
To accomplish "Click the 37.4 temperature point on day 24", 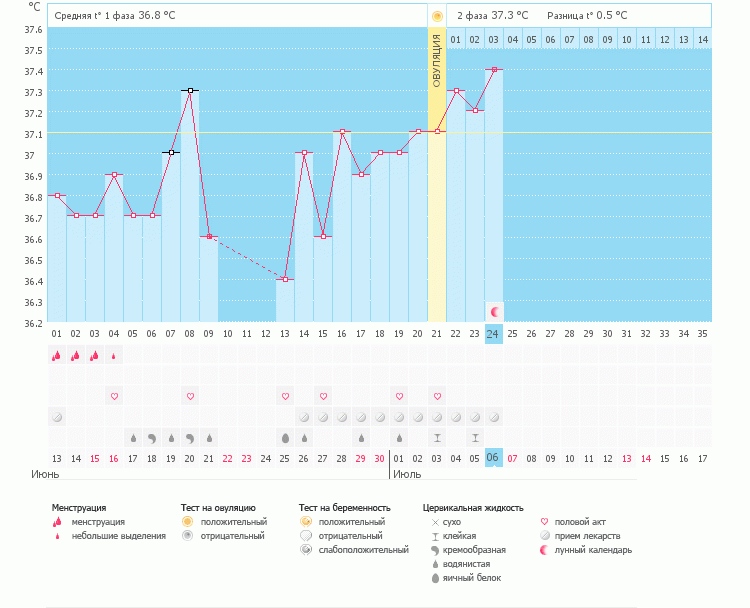I will click(x=494, y=70).
